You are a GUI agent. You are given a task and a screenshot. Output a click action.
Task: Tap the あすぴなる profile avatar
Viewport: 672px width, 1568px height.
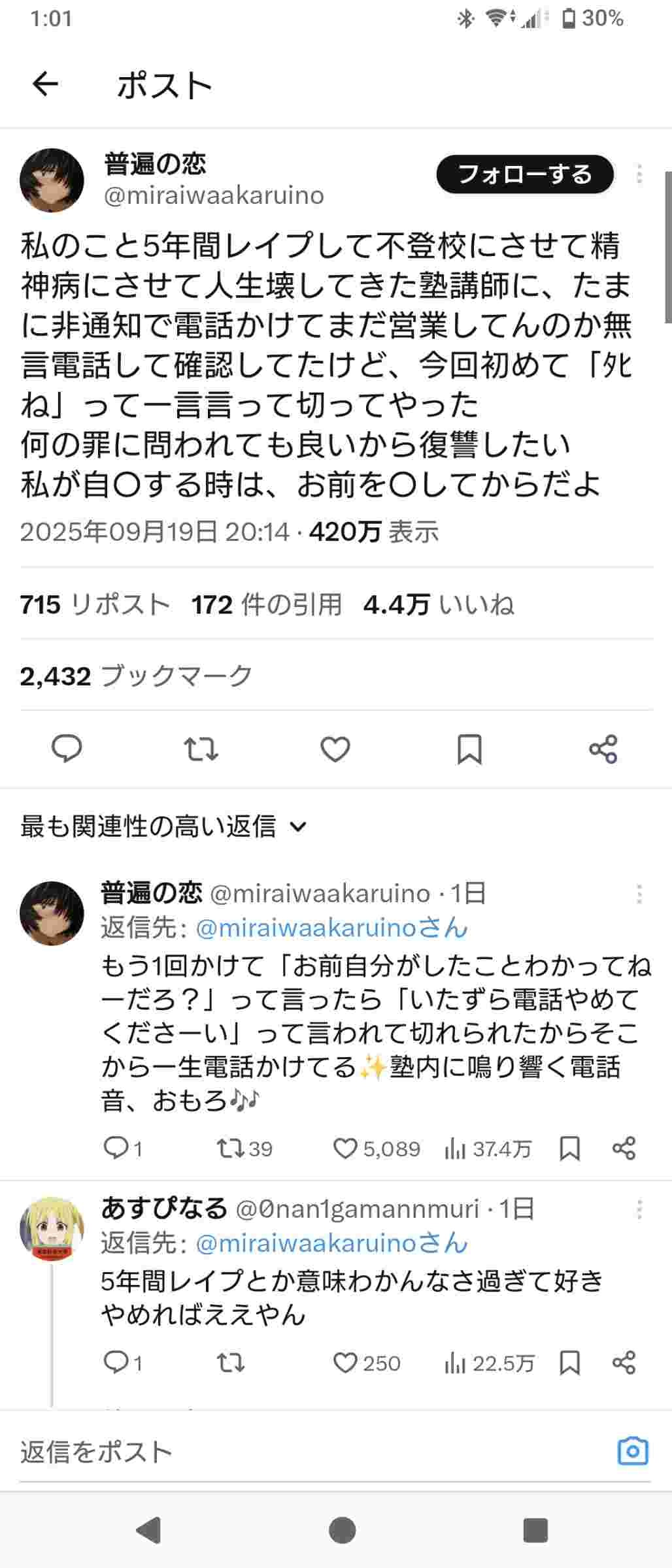click(52, 1229)
